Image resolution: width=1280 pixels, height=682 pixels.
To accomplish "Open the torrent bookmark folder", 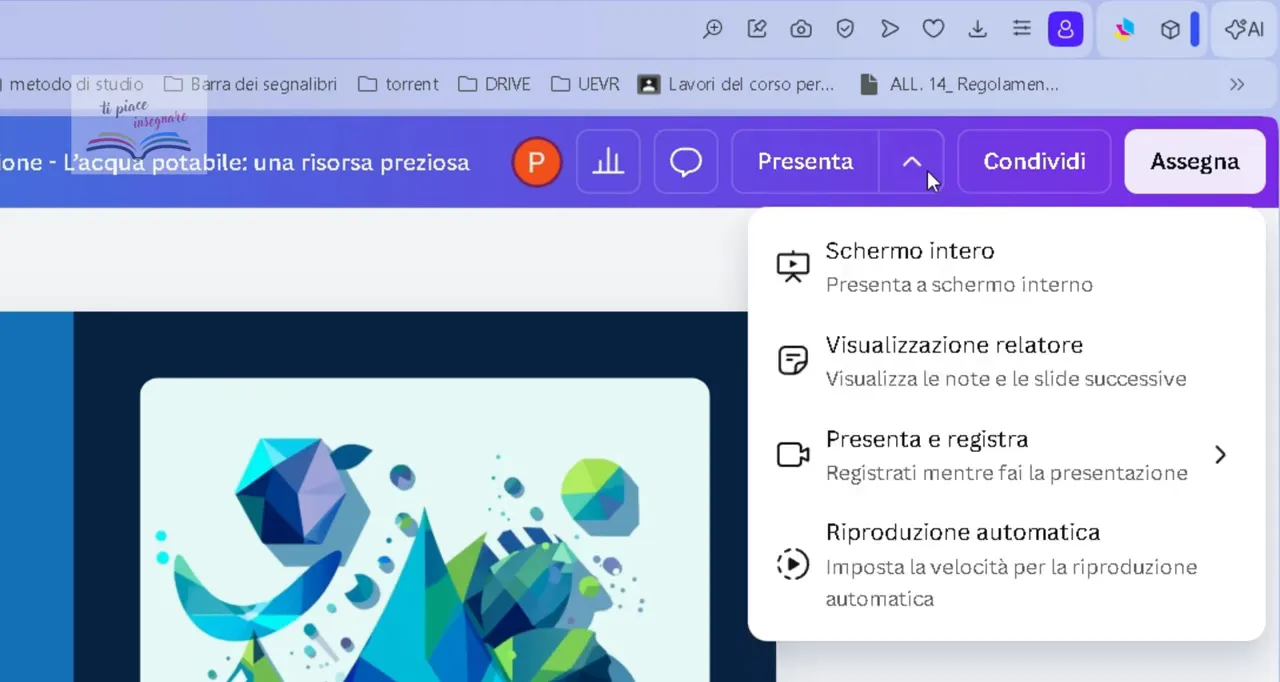I will pyautogui.click(x=398, y=84).
